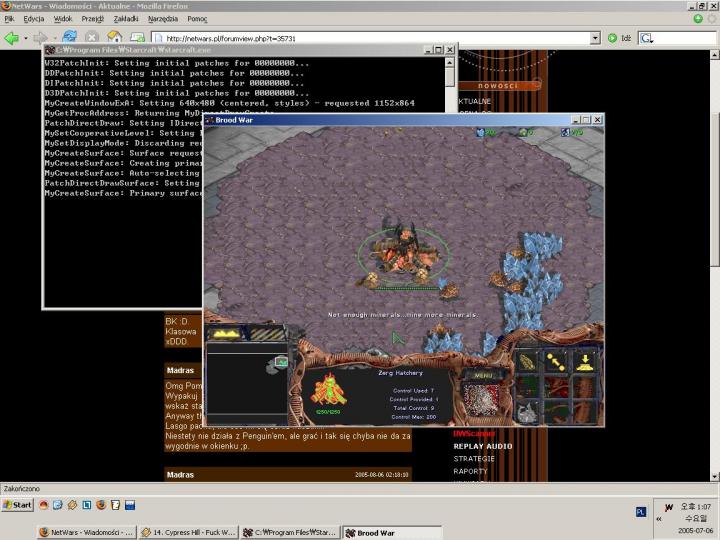
Task: Reload the page with Firefox refresh icon
Action: point(69,37)
